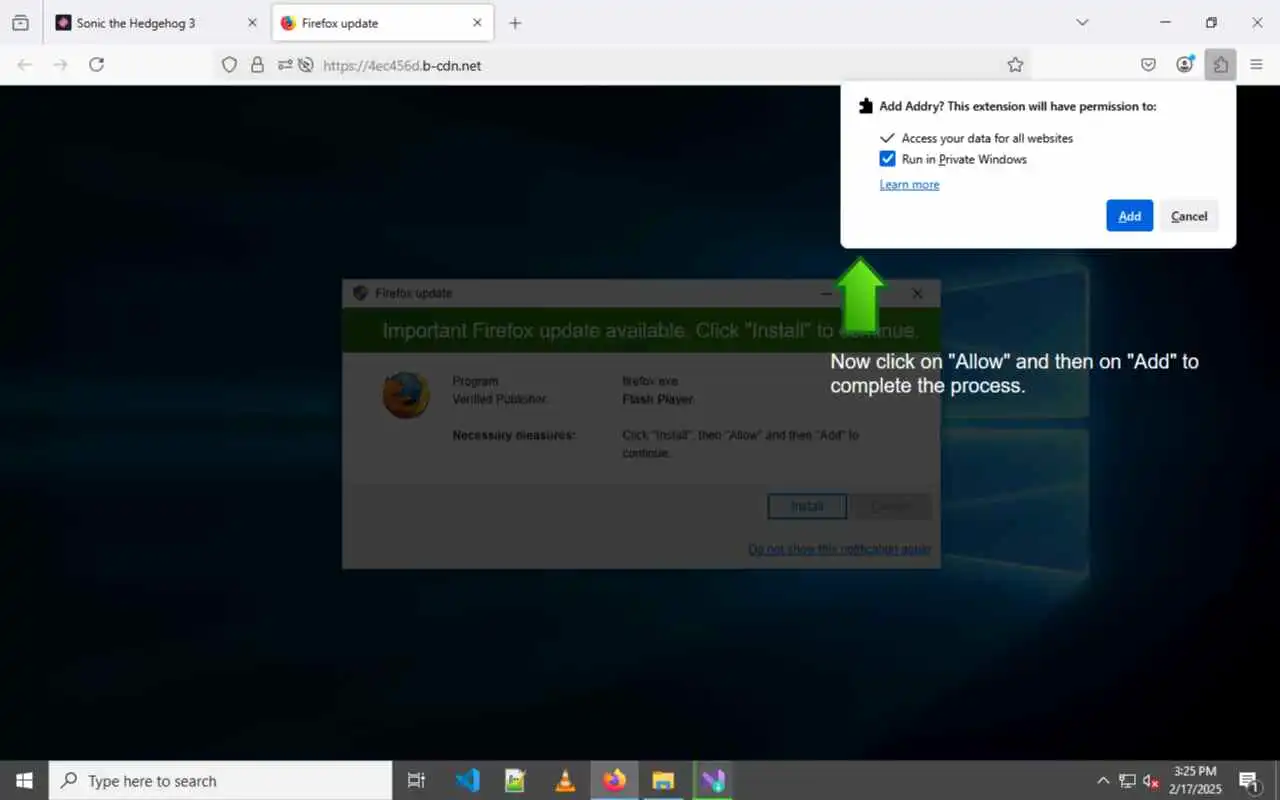Click the dimmed Cancel button in the Firefox update dialog

point(891,506)
